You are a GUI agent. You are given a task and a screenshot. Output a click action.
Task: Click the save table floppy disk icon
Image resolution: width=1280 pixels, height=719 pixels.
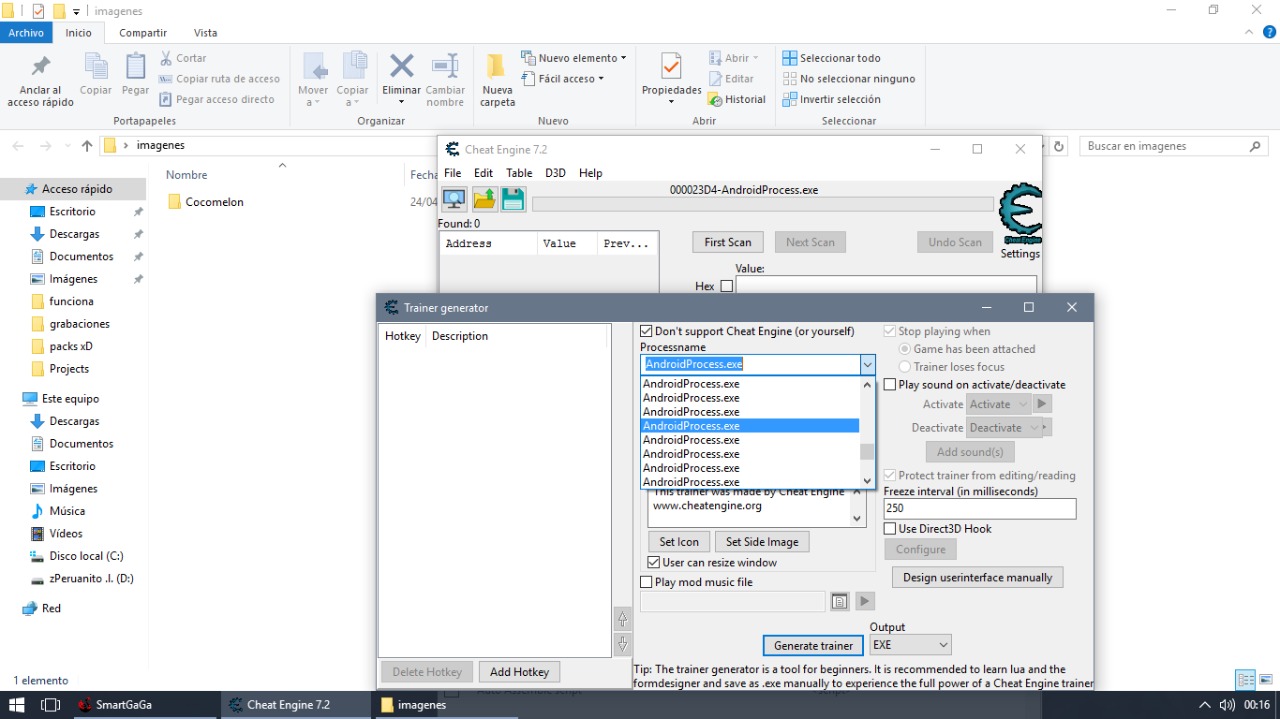(513, 199)
